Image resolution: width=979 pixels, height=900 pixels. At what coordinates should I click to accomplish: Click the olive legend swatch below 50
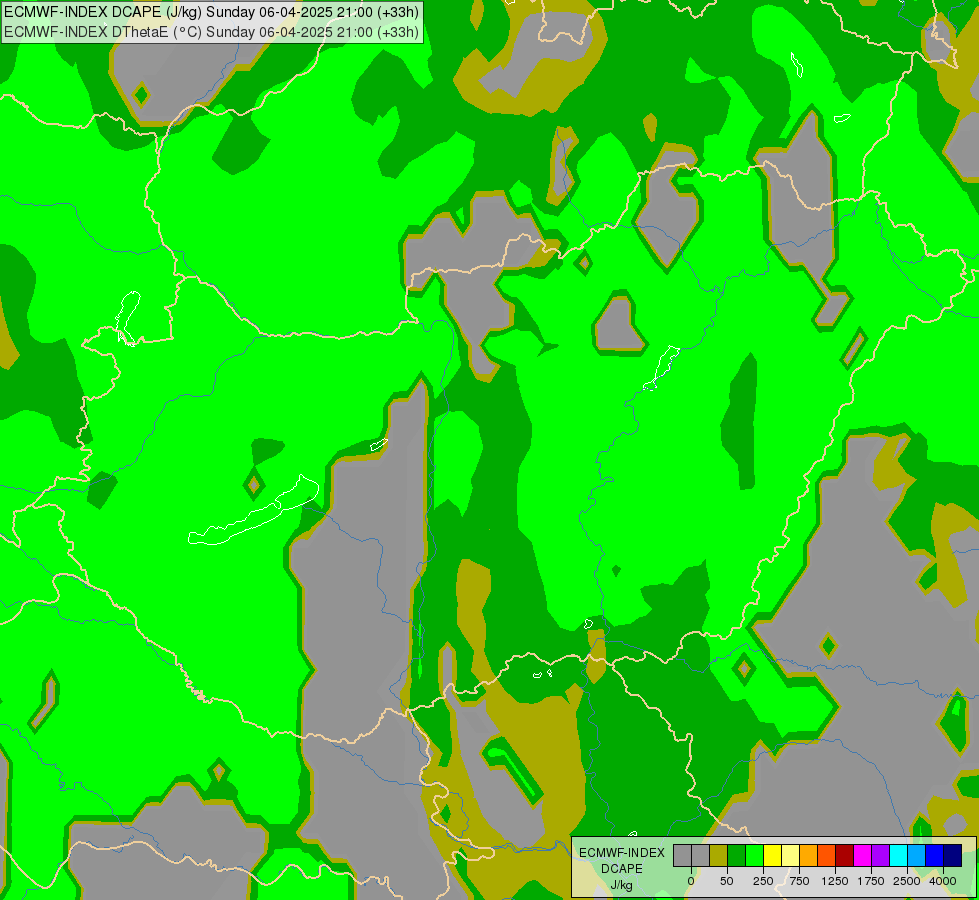(x=719, y=855)
